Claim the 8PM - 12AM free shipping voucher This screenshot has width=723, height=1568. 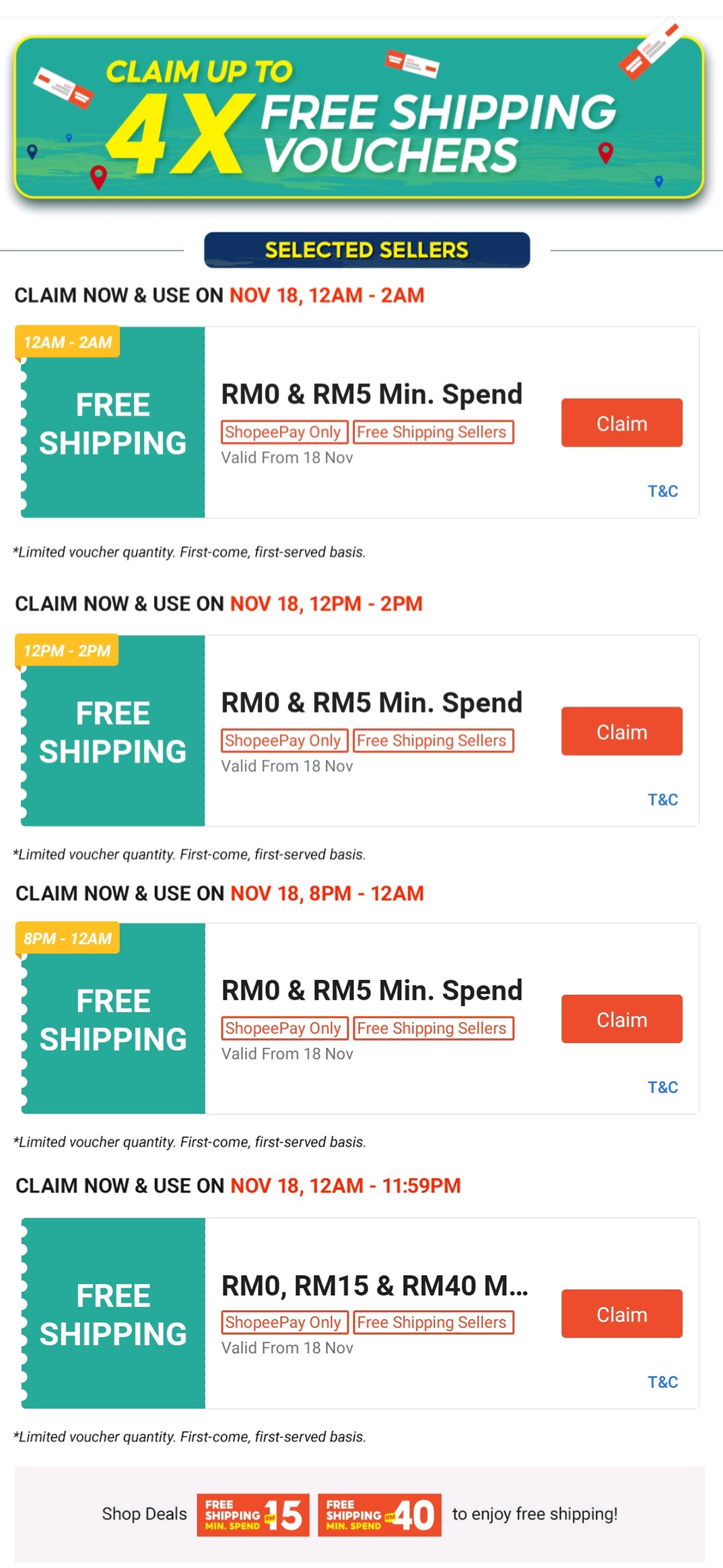pos(621,1019)
